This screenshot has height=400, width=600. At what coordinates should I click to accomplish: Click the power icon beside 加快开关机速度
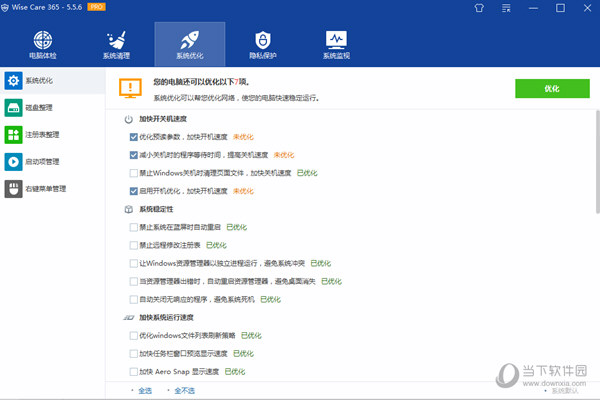(129, 119)
